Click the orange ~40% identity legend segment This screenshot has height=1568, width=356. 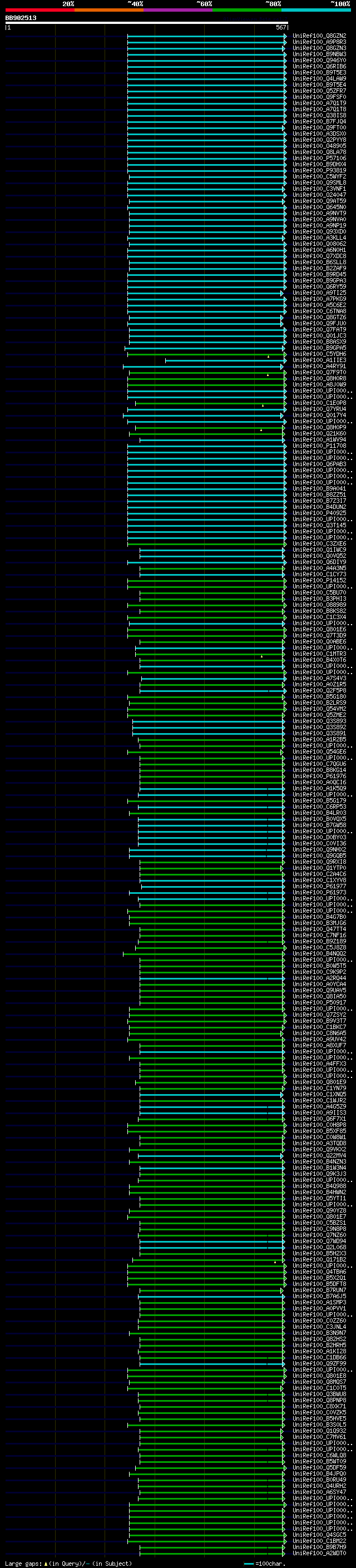pos(109,10)
